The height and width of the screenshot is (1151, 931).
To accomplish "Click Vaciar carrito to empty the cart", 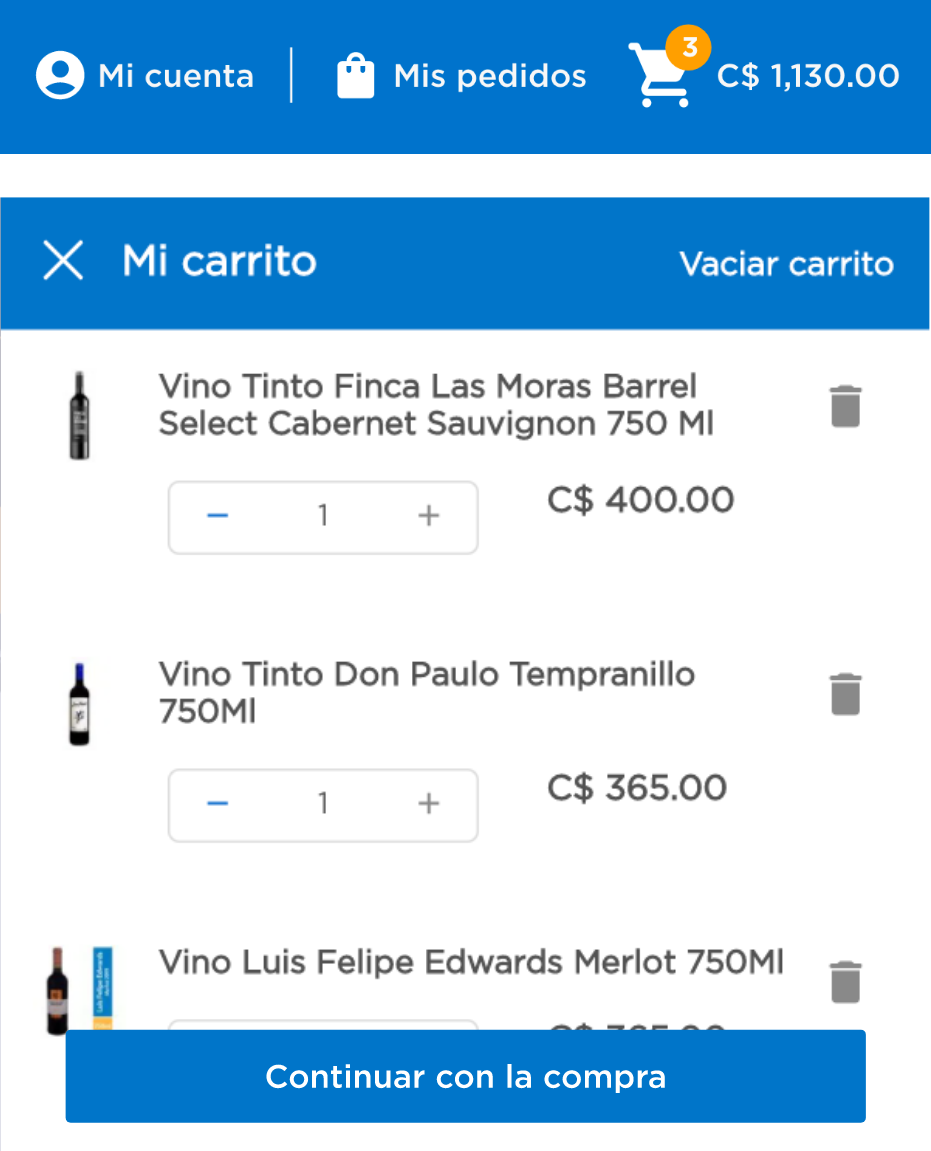I will (786, 264).
